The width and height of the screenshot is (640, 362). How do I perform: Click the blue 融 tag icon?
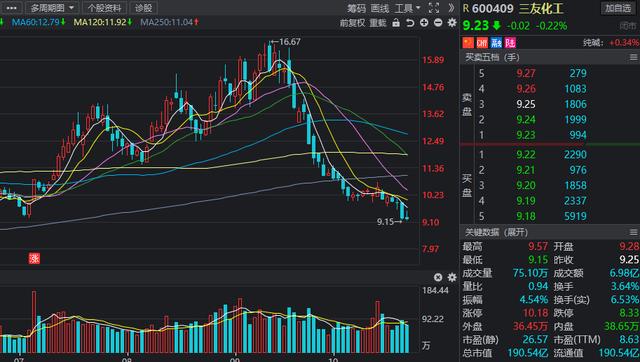tap(496, 42)
